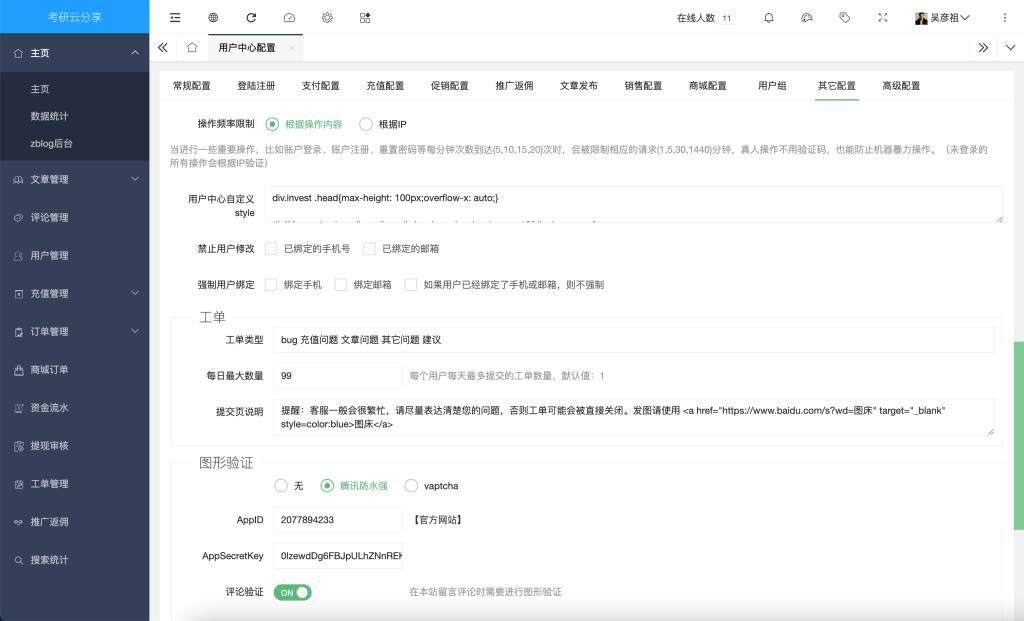
Task: Click the theme palette icon
Action: pyautogui.click(x=807, y=18)
